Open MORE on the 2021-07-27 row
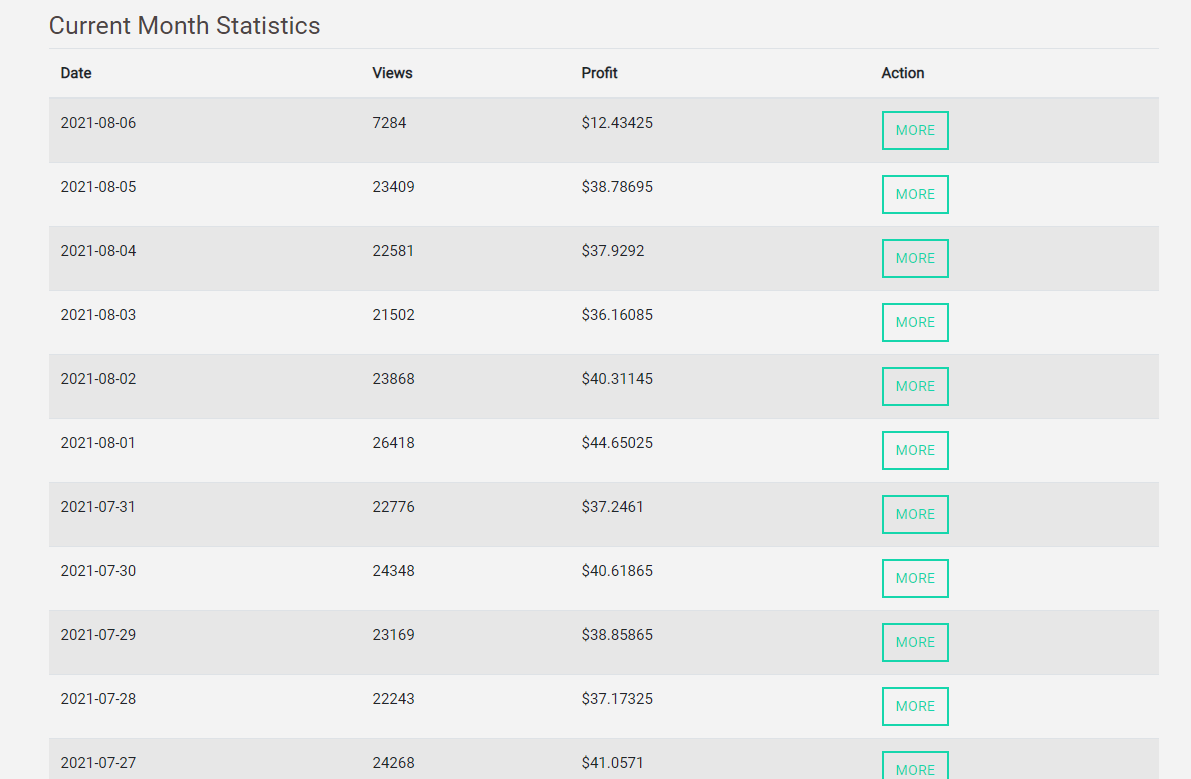Screen dimensions: 1191x779 click(915, 765)
